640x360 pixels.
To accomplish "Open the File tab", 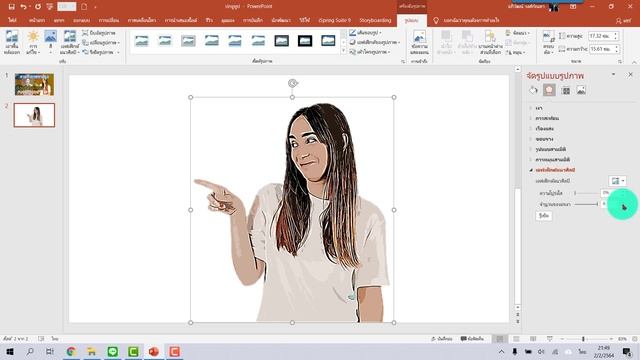I will coord(12,20).
